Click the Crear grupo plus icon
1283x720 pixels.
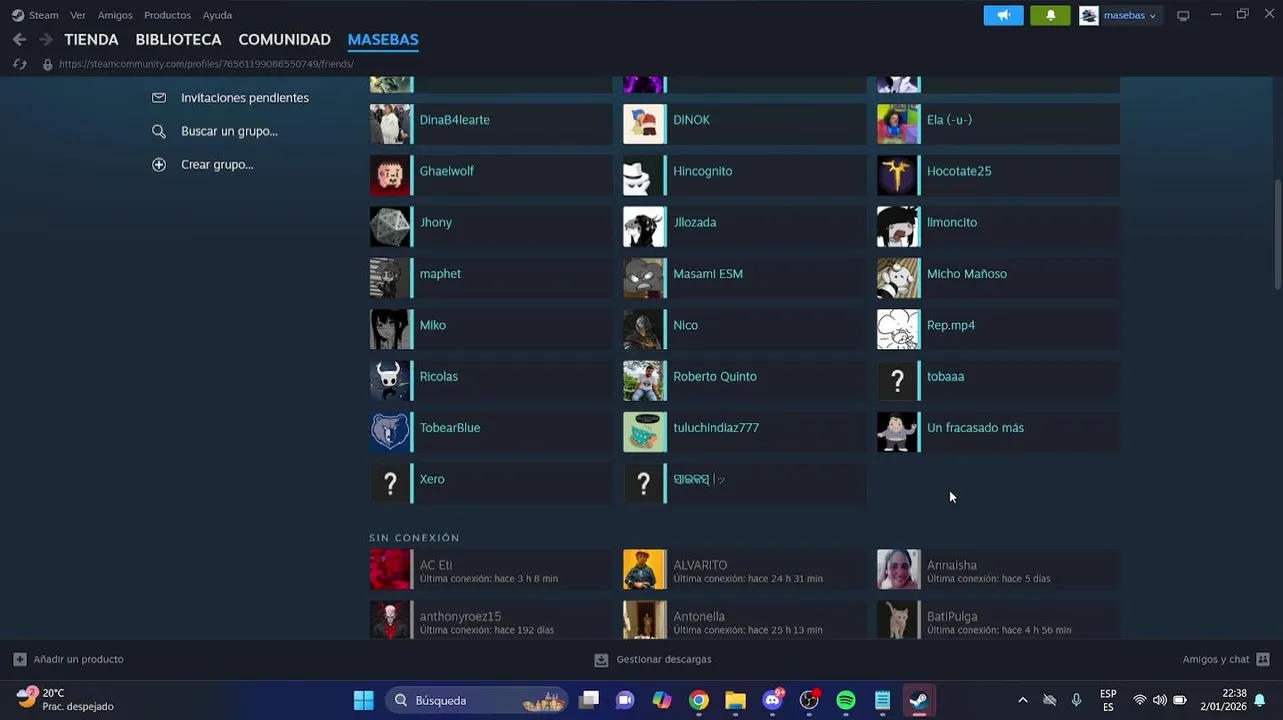(x=159, y=164)
